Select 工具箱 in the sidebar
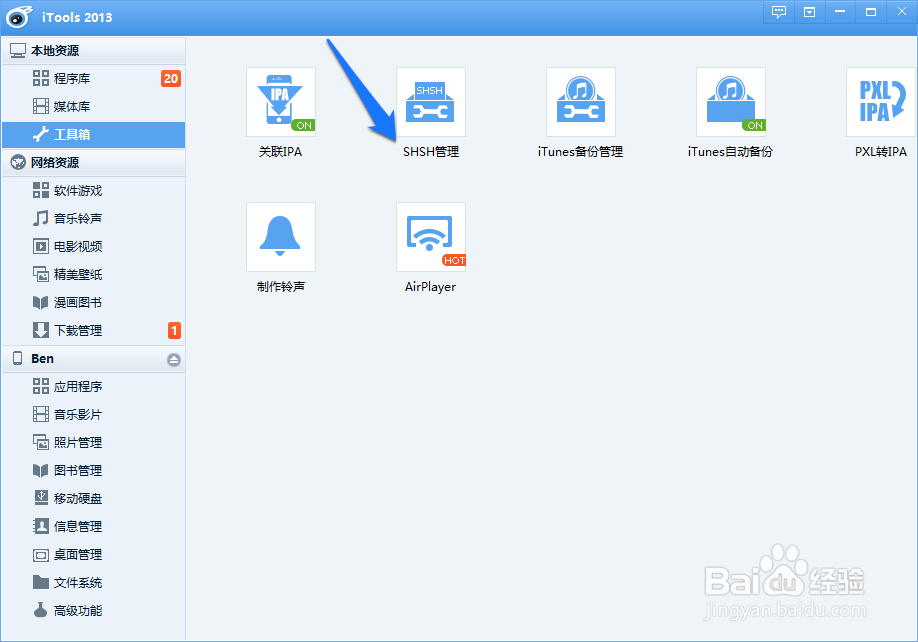Image resolution: width=918 pixels, height=642 pixels. tap(94, 135)
